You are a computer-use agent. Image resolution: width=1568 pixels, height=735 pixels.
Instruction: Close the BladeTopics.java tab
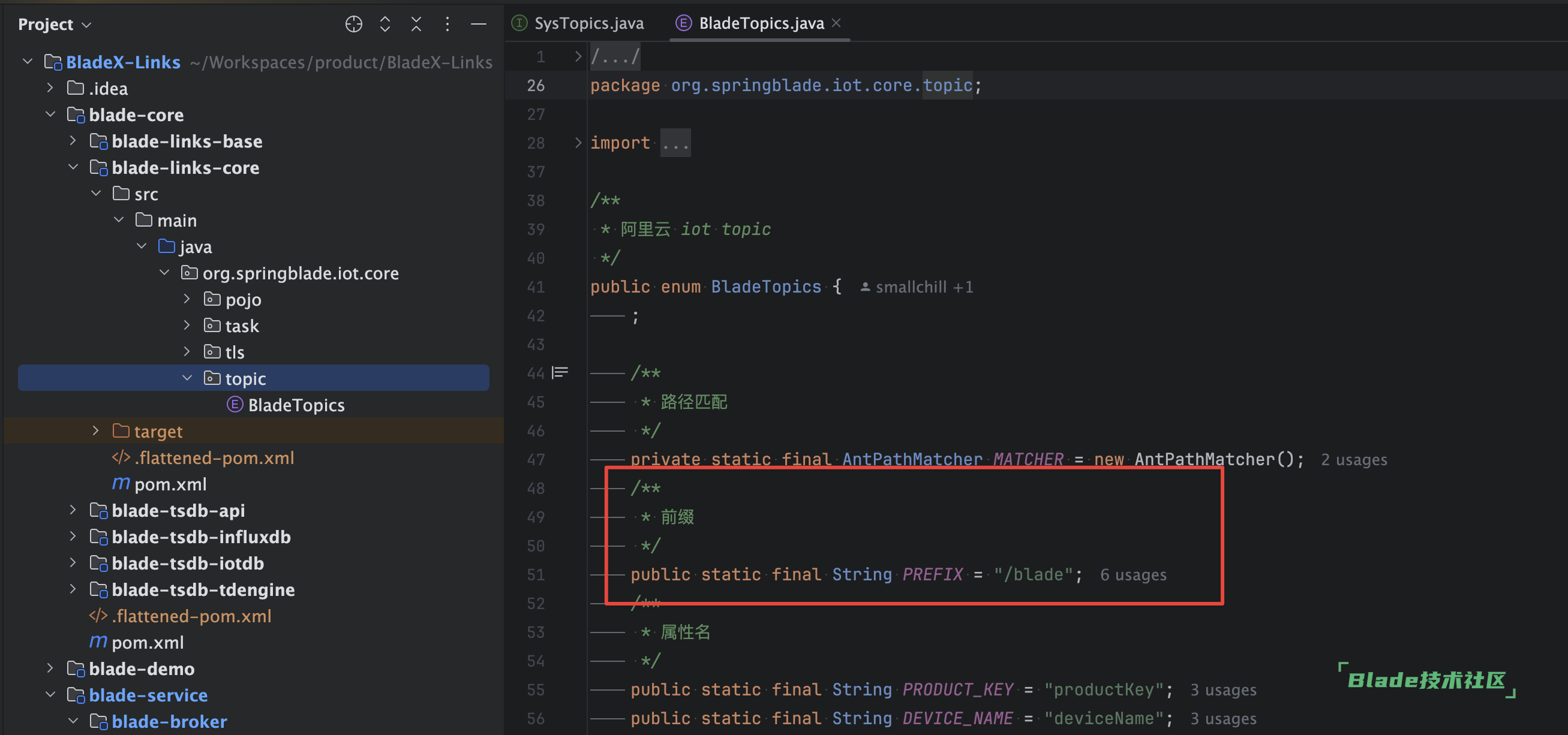coord(836,23)
